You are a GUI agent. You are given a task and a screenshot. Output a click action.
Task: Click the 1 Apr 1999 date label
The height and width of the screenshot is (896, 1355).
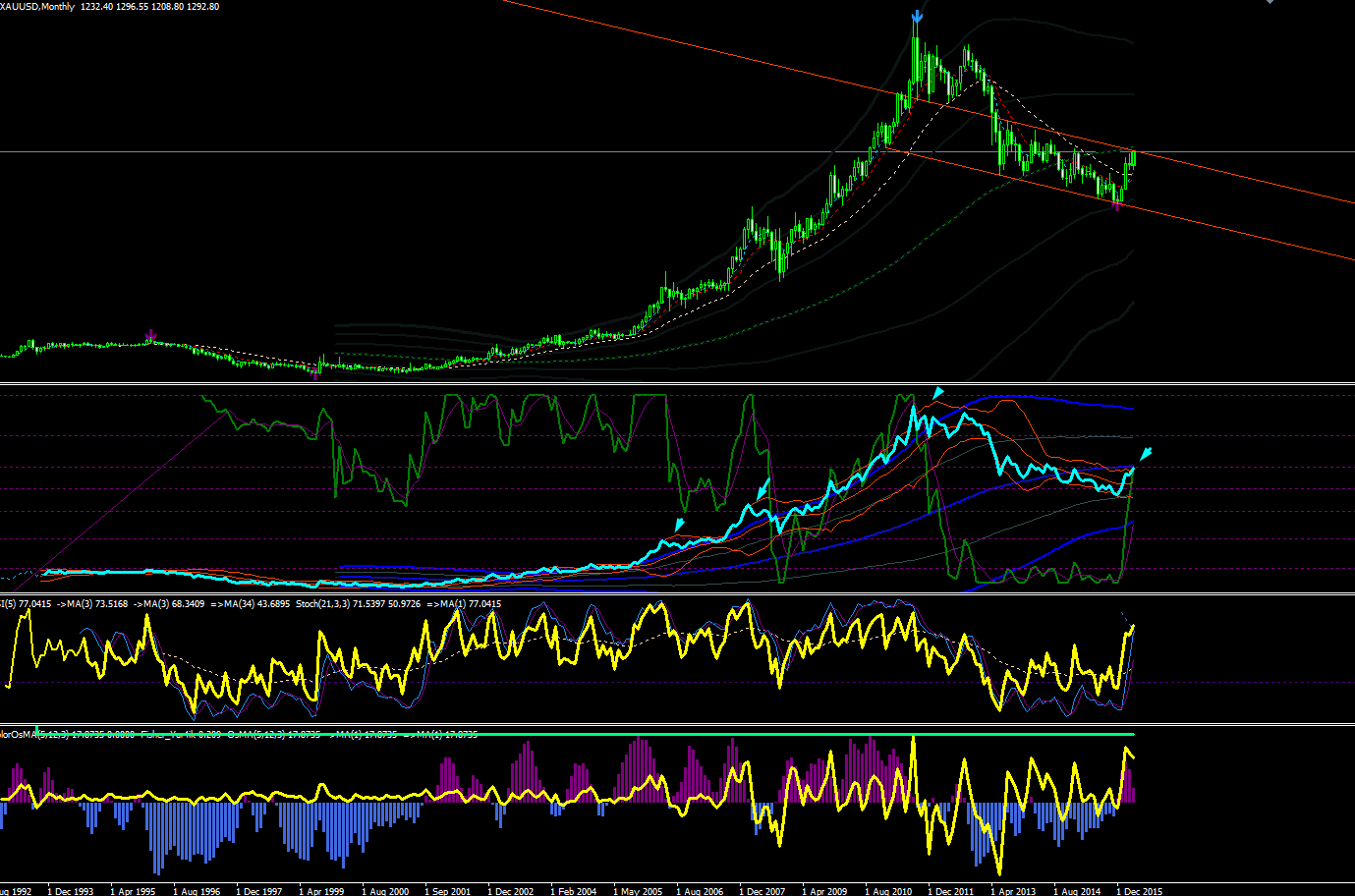321,891
